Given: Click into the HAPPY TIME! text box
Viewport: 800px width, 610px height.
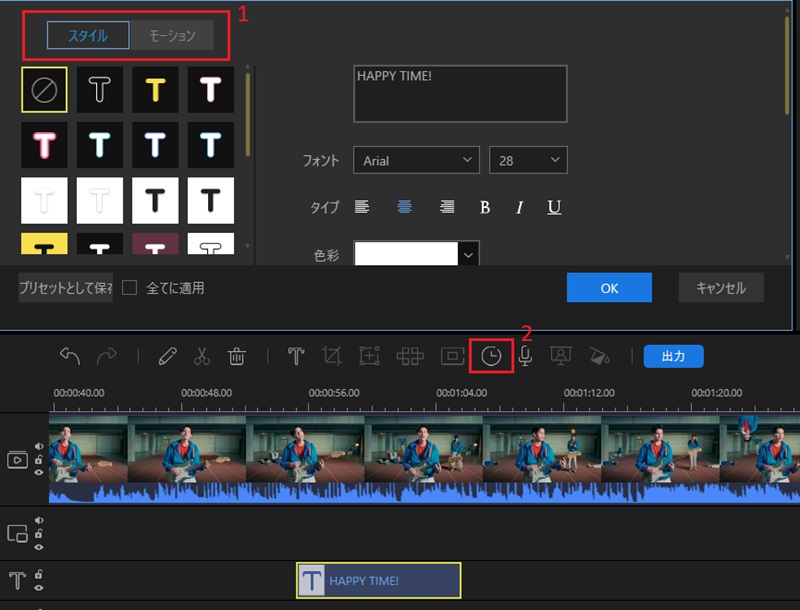Looking at the screenshot, I should click(x=460, y=94).
